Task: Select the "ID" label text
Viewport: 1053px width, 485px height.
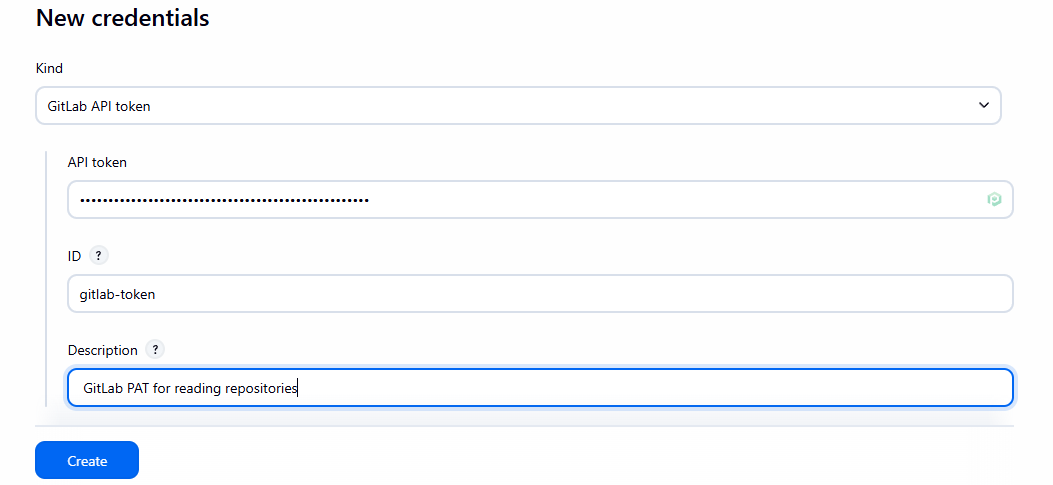Action: tap(74, 256)
